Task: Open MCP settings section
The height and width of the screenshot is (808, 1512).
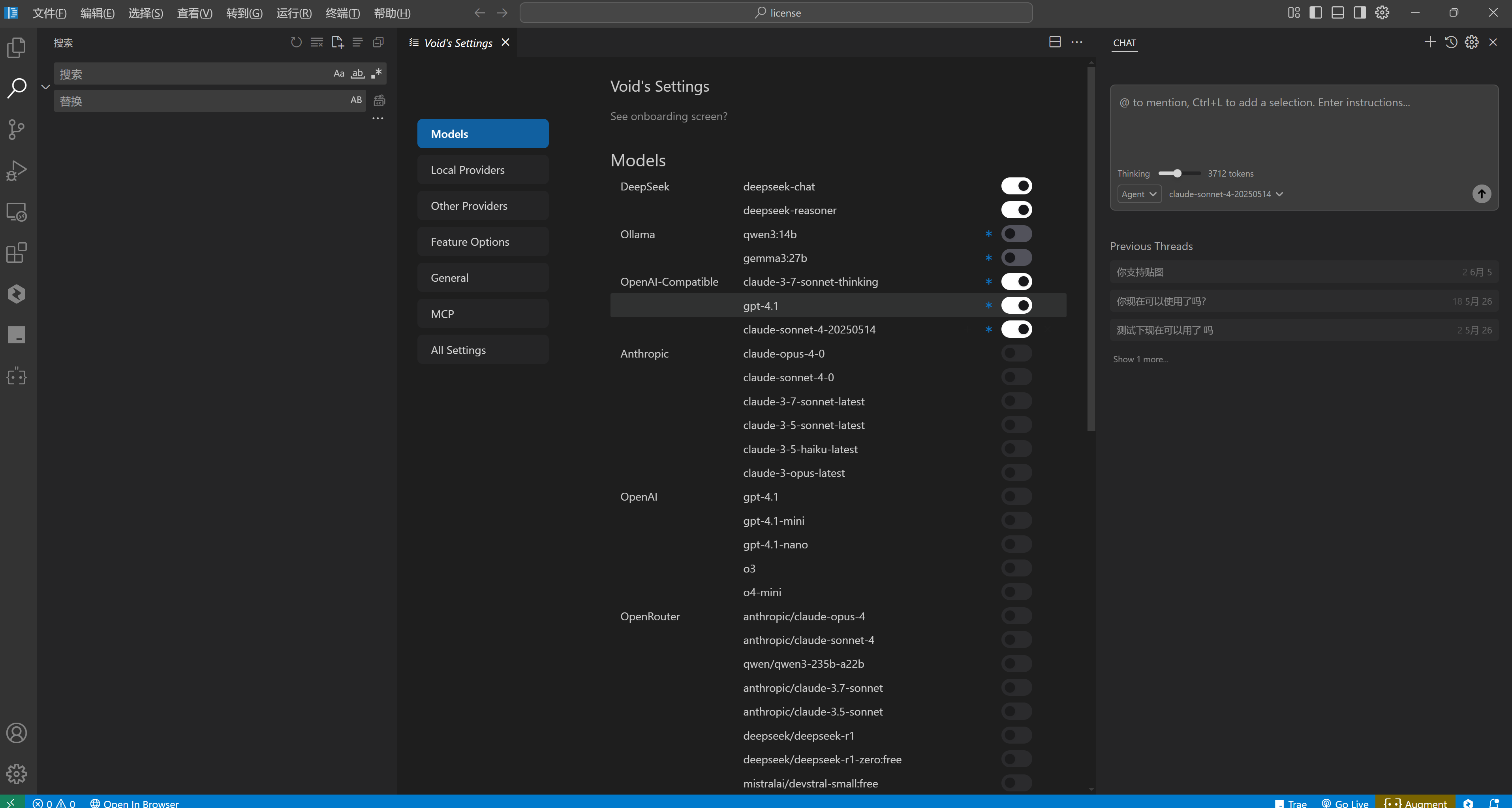Action: (x=483, y=314)
